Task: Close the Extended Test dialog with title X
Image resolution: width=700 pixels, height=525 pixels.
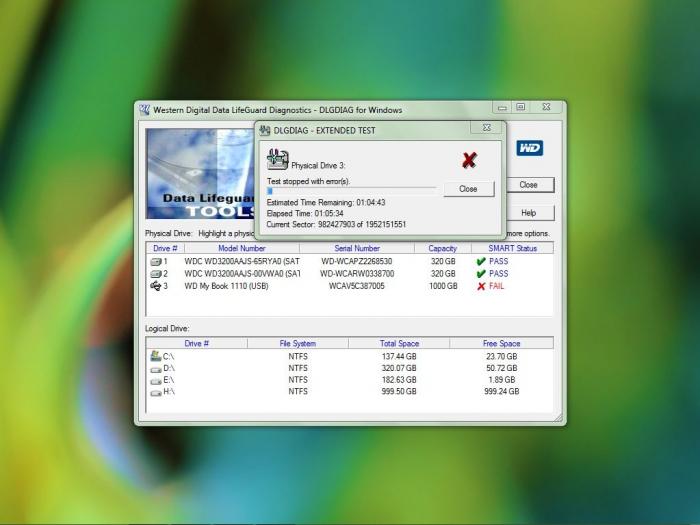Action: 487,128
